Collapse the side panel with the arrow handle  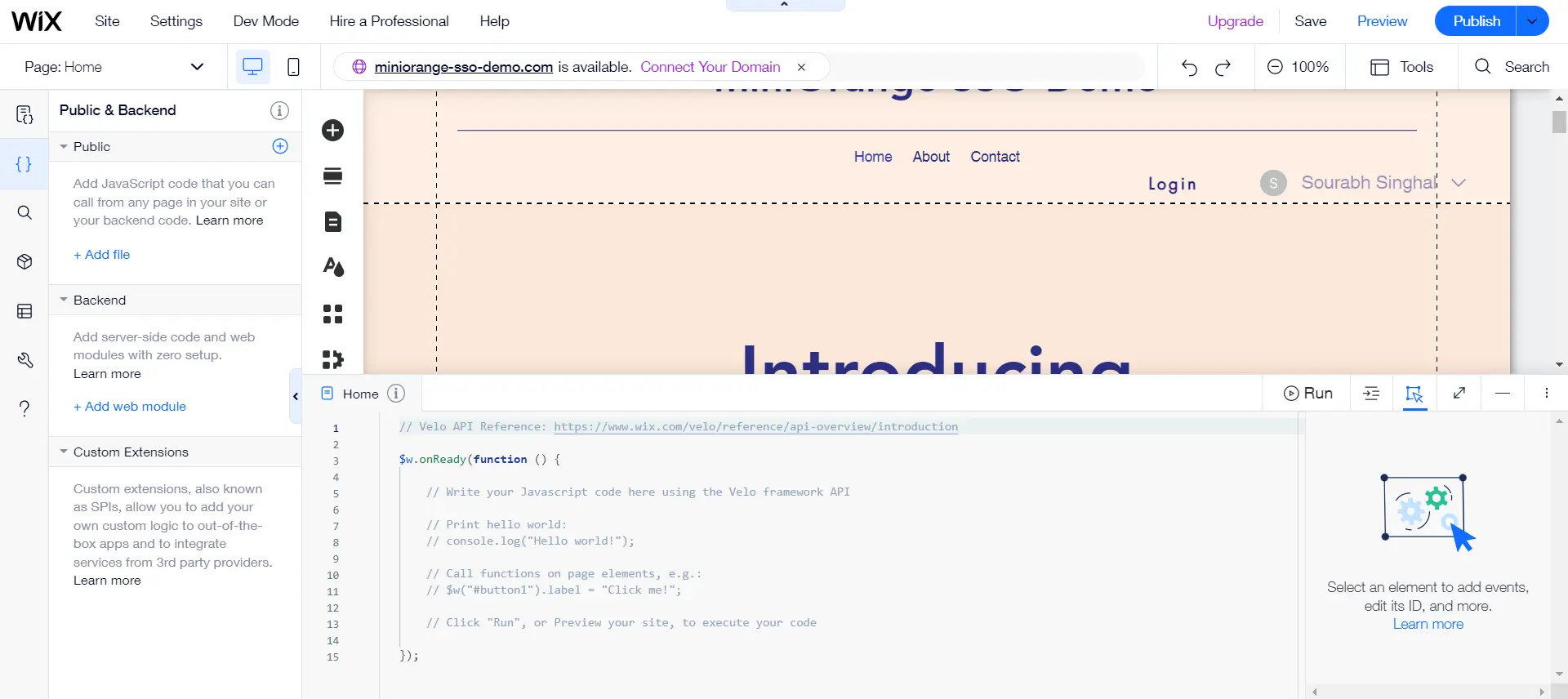pos(296,396)
